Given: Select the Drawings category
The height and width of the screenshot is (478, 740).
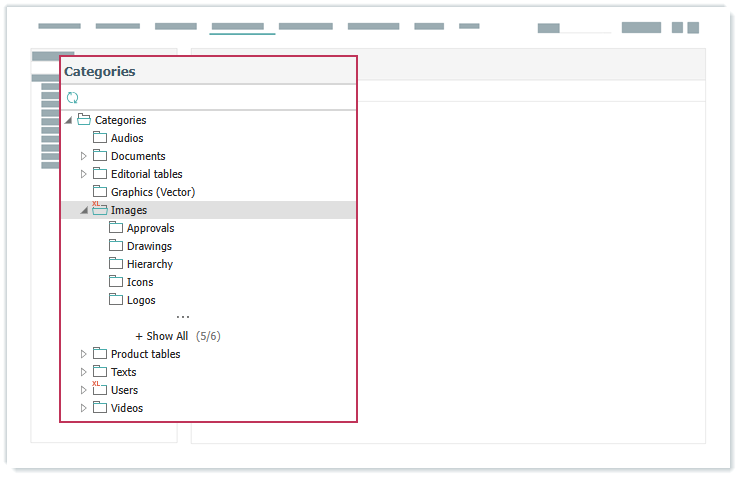Looking at the screenshot, I should coord(149,246).
